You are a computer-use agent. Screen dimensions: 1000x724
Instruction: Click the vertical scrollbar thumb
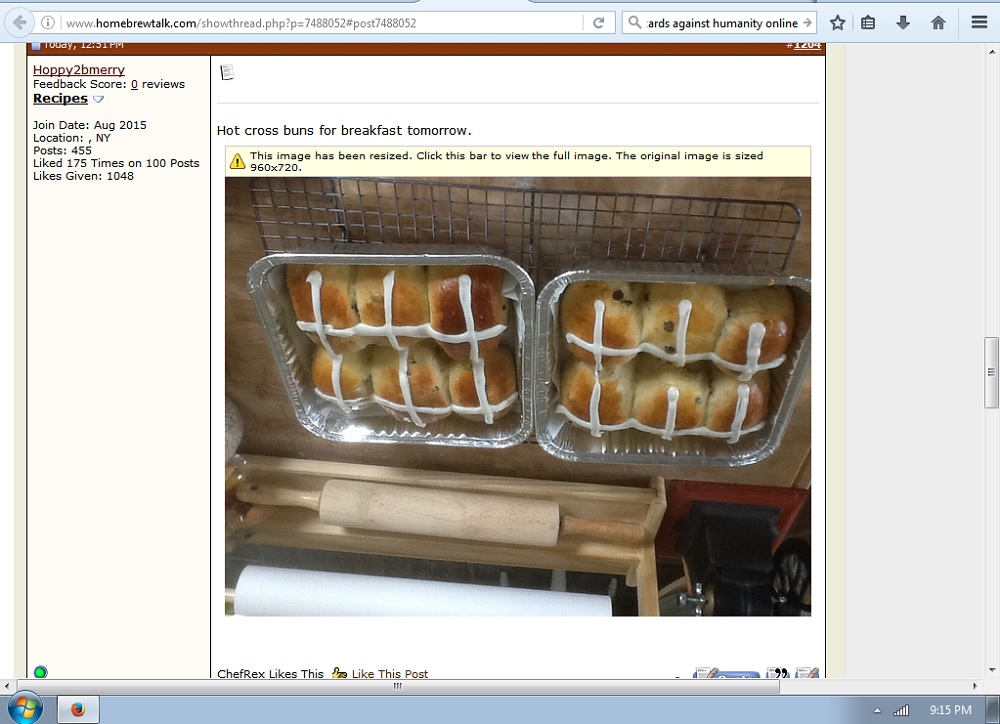click(992, 373)
